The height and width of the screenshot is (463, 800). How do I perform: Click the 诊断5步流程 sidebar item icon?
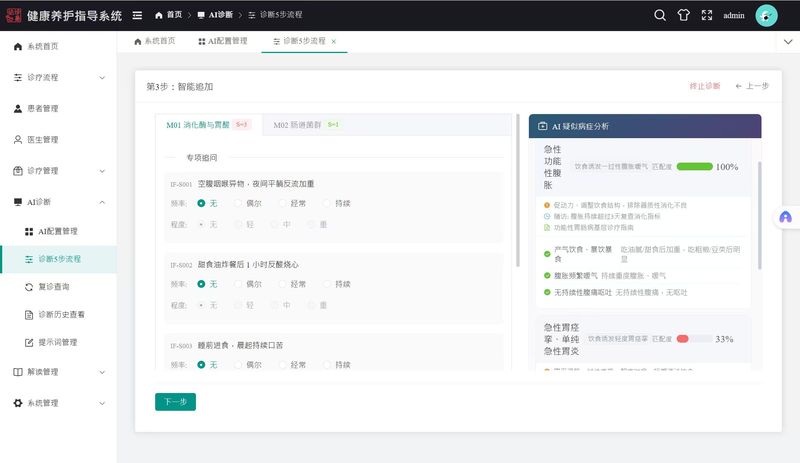29,259
